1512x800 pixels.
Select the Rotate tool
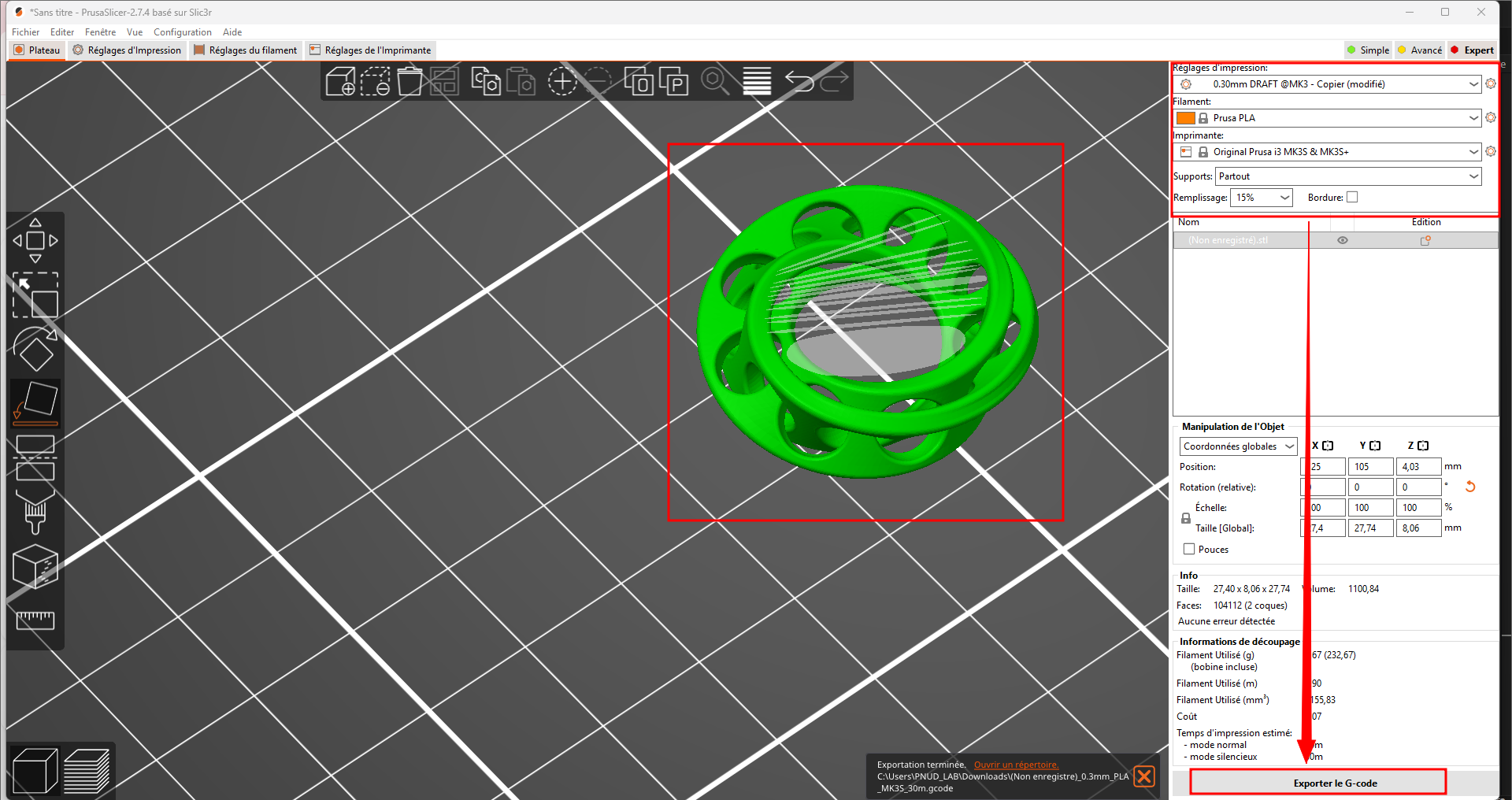pos(35,349)
